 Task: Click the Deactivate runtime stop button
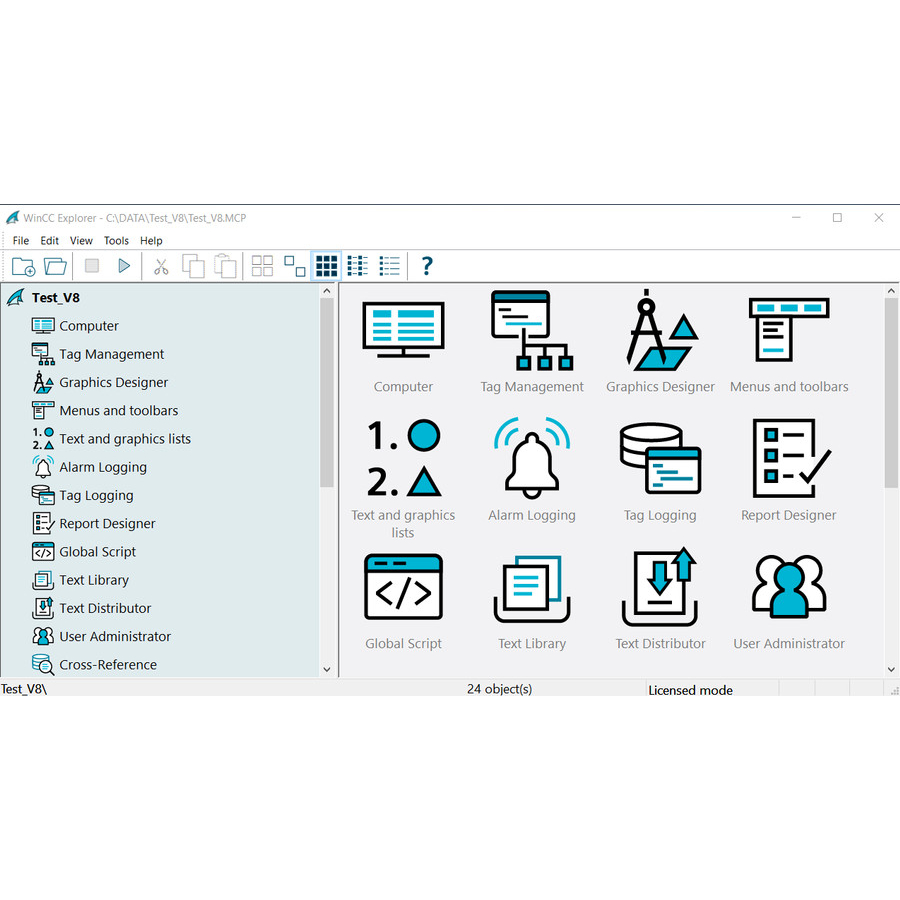[92, 266]
